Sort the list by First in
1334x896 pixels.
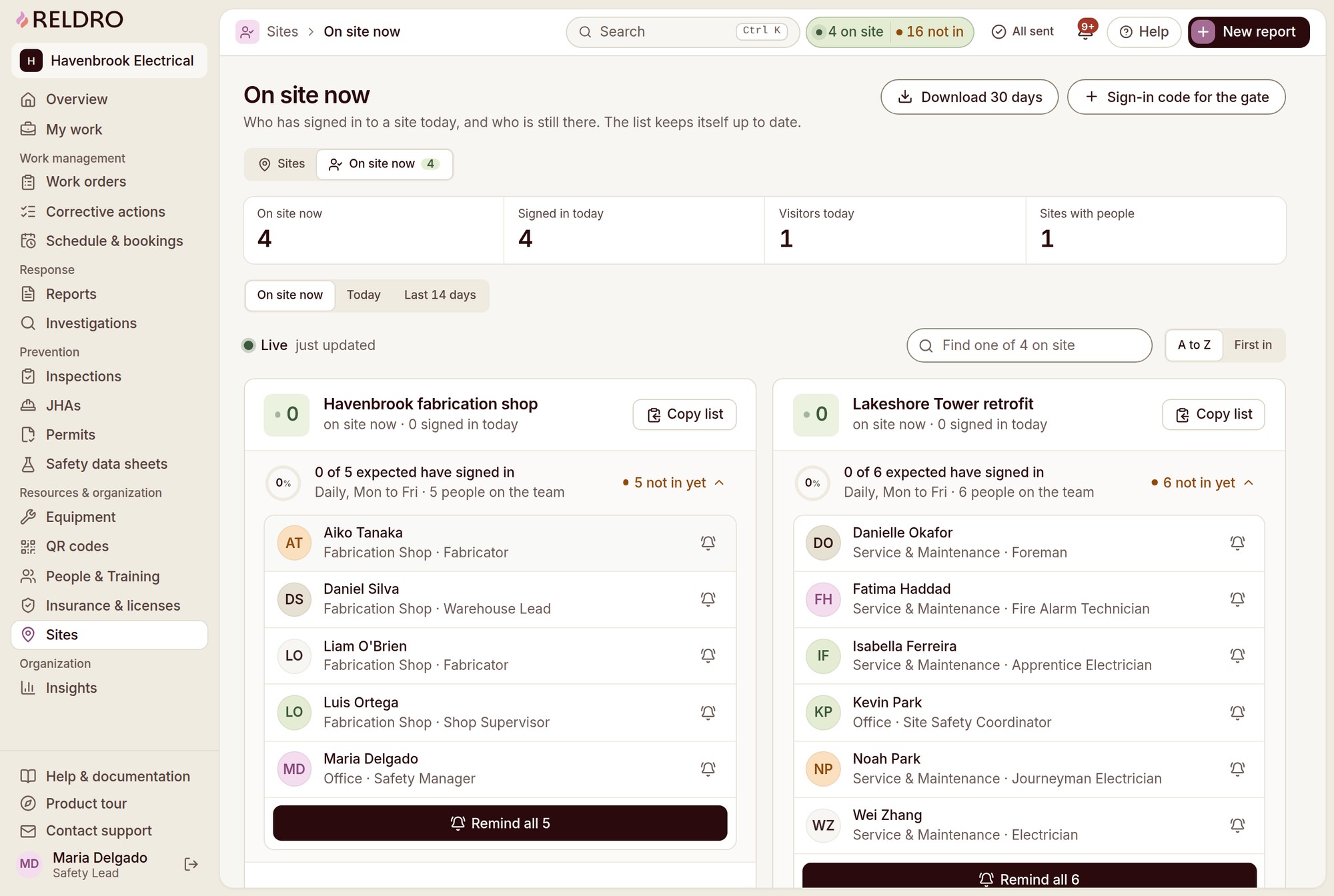[x=1253, y=345]
